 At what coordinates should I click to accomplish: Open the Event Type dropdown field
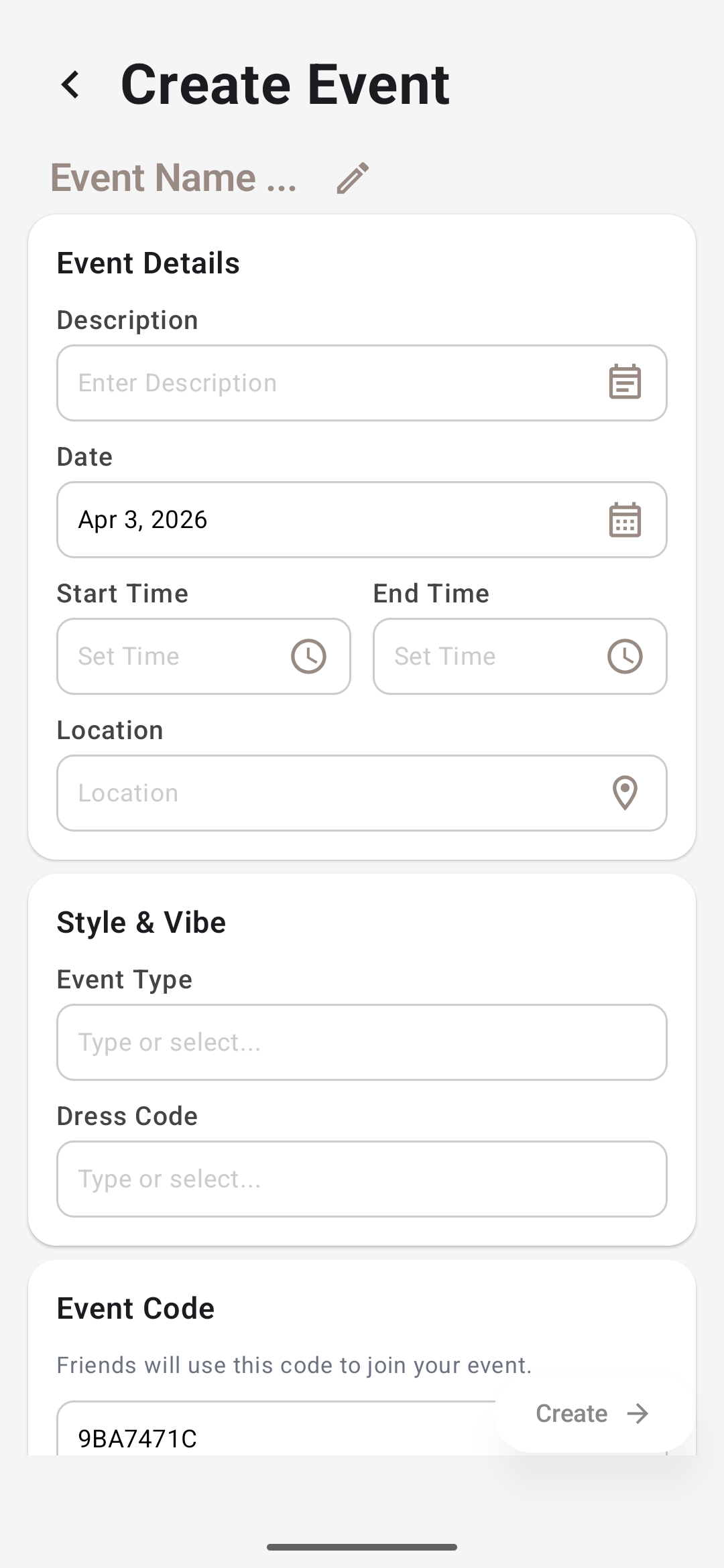point(362,1042)
